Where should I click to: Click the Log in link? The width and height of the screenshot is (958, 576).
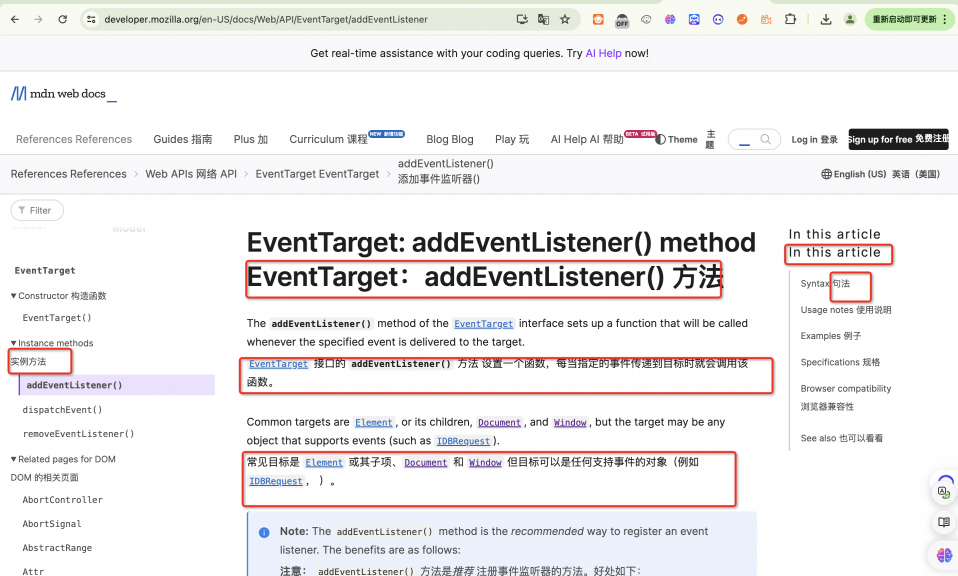pos(814,139)
